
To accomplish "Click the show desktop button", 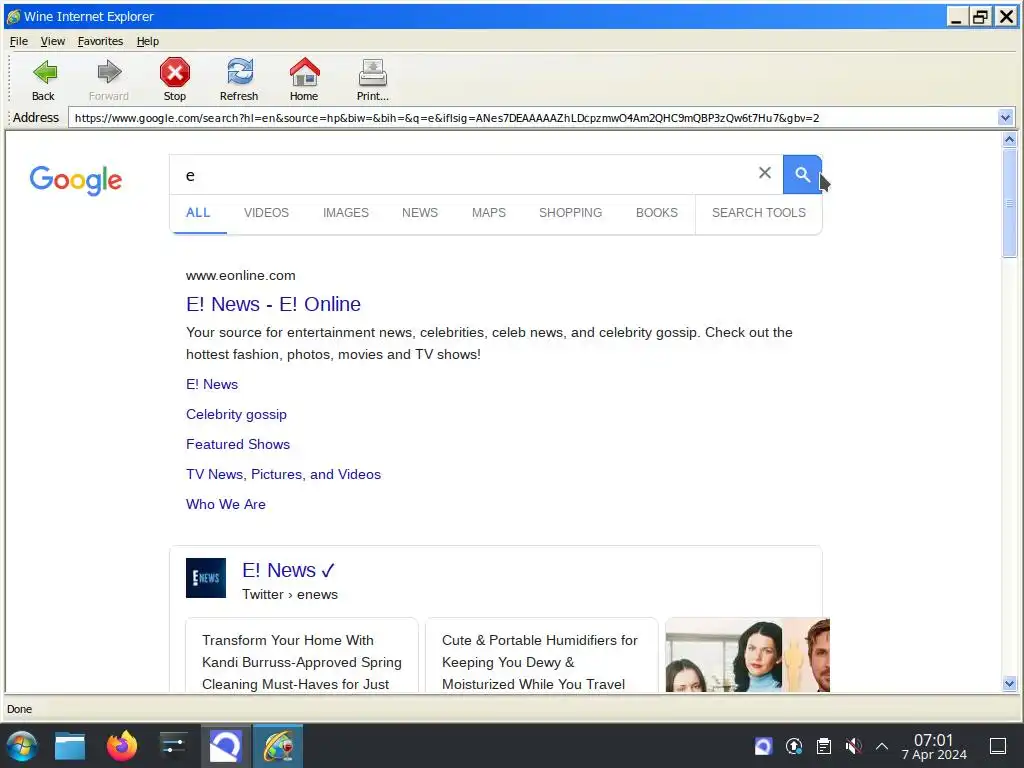I will (x=998, y=746).
